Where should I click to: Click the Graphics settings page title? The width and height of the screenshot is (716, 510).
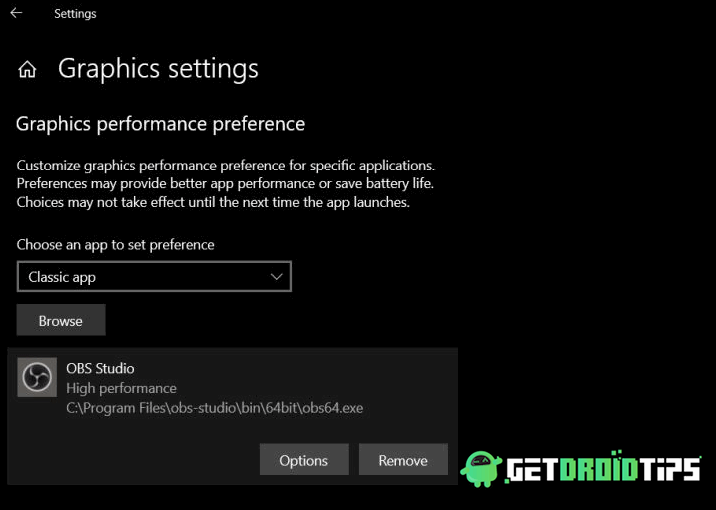click(158, 68)
